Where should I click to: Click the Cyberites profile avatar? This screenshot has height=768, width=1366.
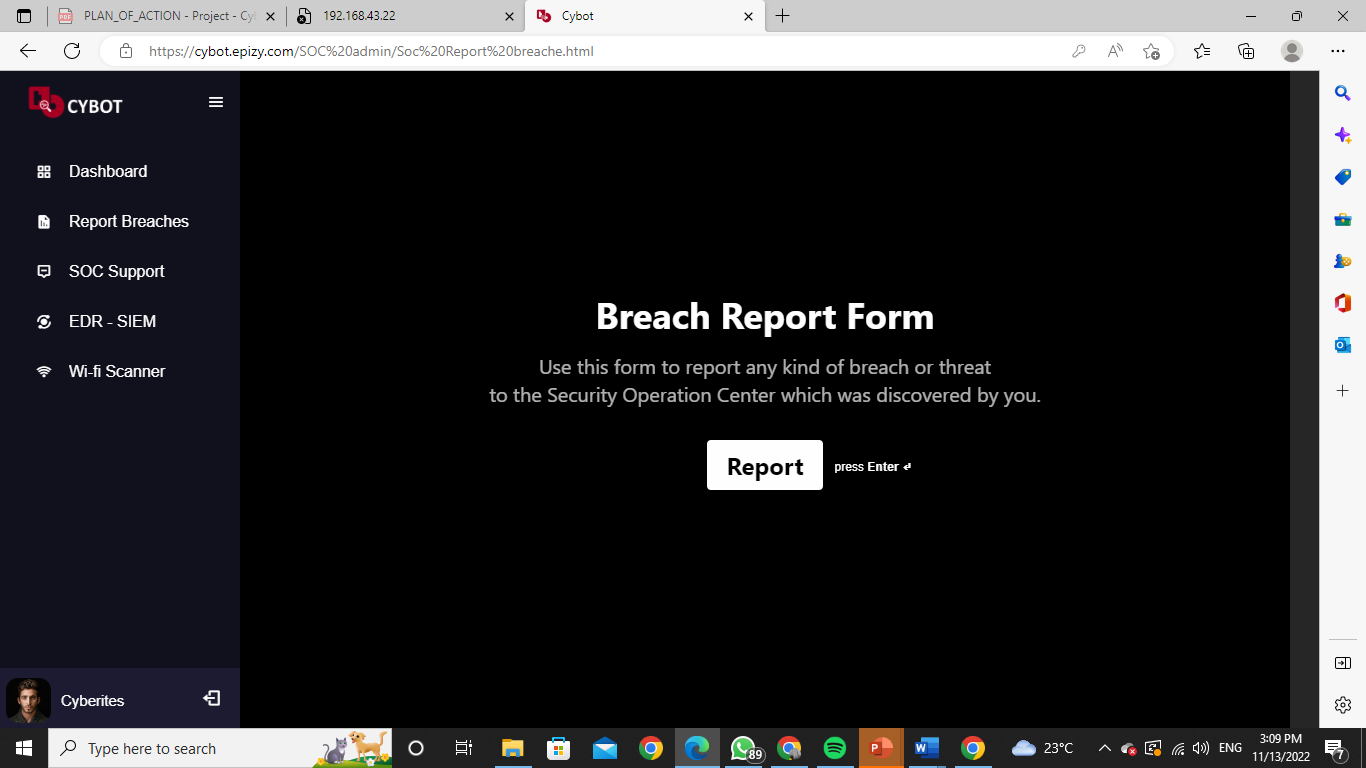tap(28, 700)
